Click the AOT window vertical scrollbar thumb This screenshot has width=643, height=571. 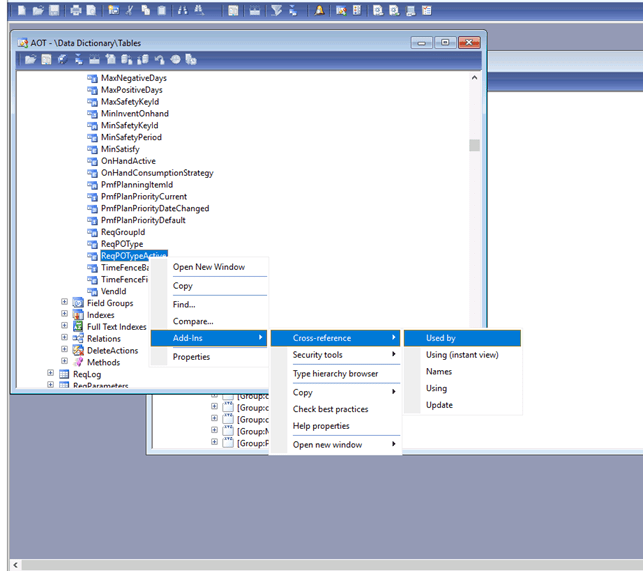(x=475, y=145)
